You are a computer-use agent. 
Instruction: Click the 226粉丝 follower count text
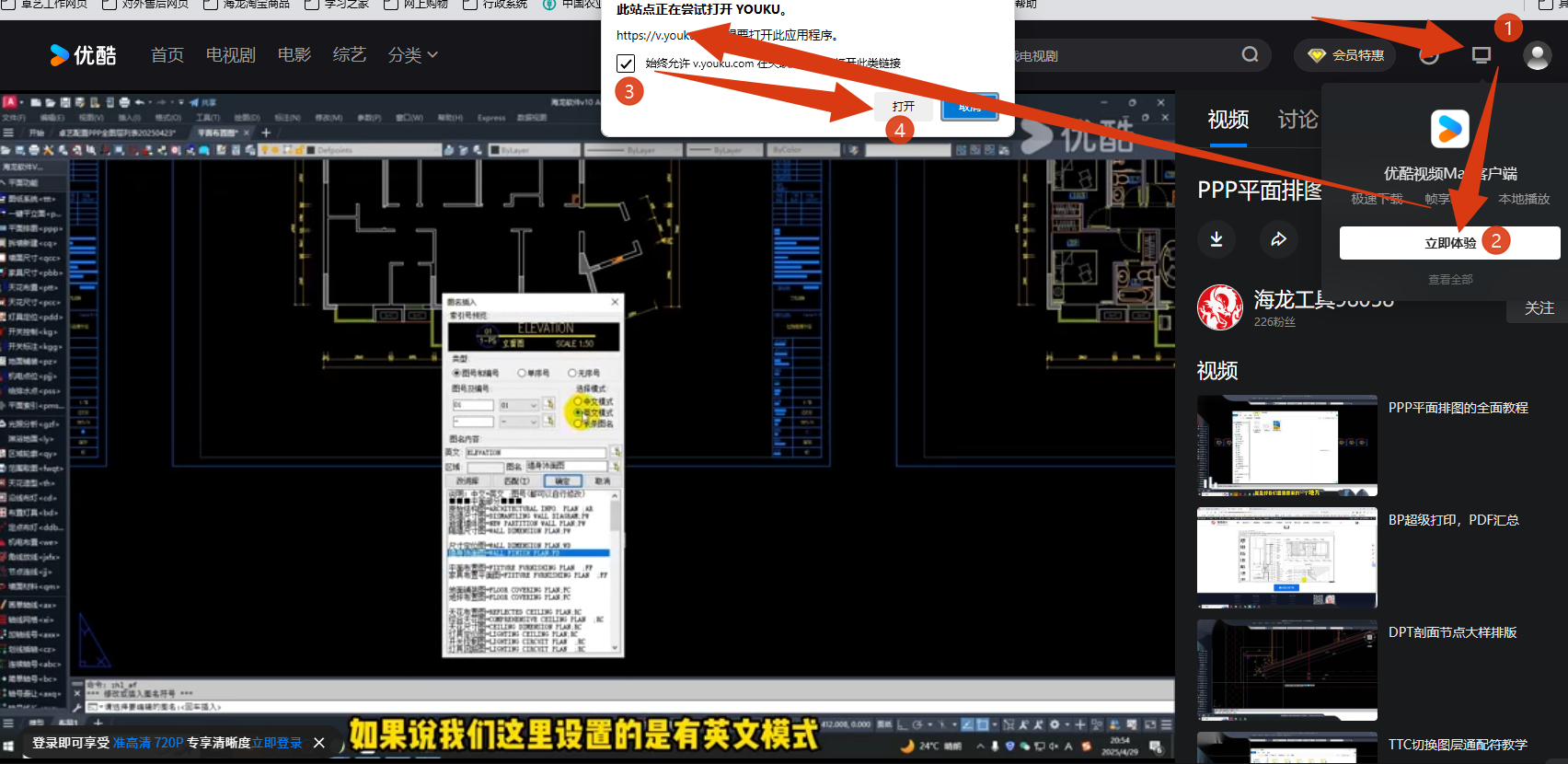1274,322
